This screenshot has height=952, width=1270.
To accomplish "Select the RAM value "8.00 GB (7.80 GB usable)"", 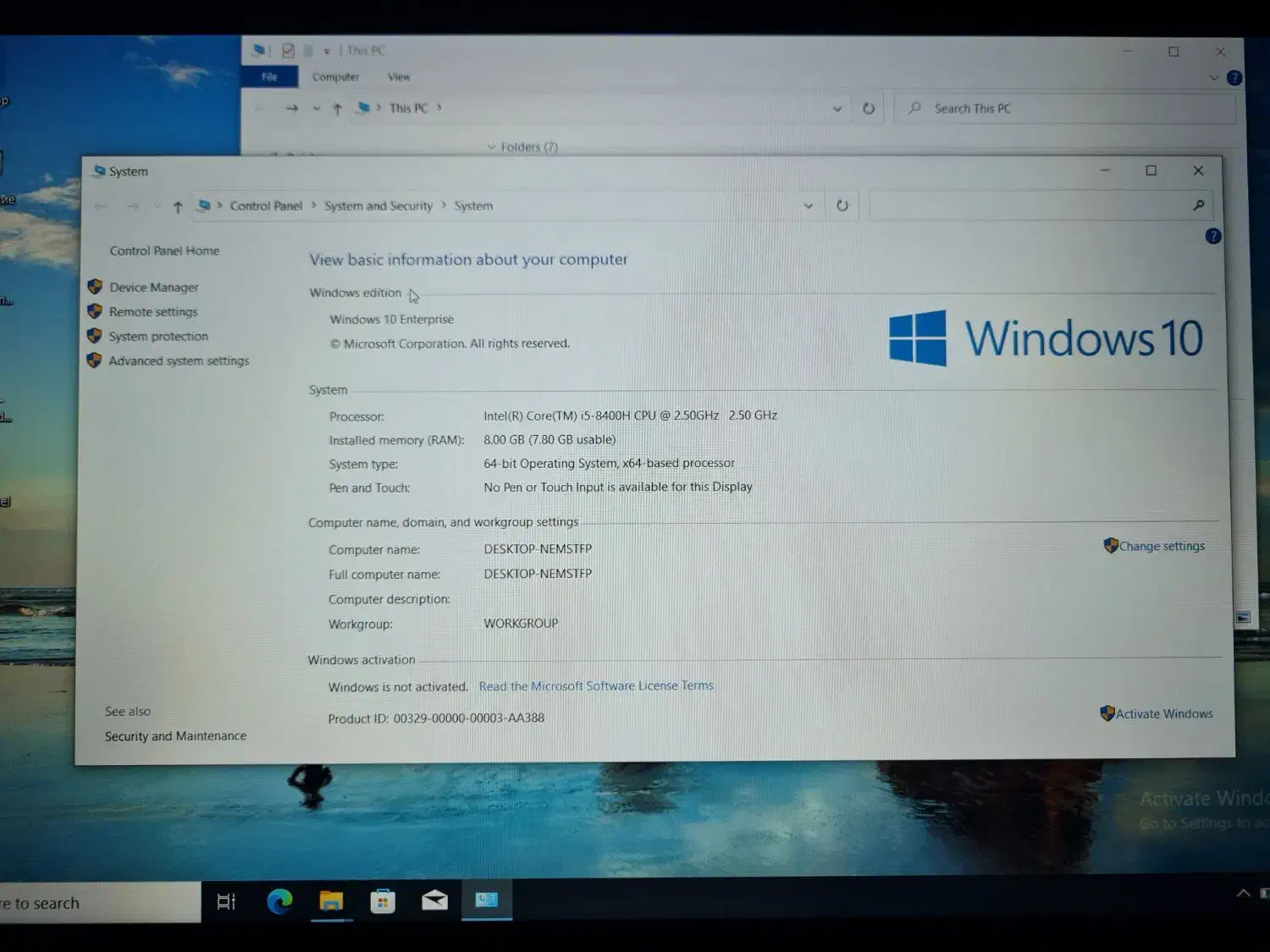I will 549,440.
